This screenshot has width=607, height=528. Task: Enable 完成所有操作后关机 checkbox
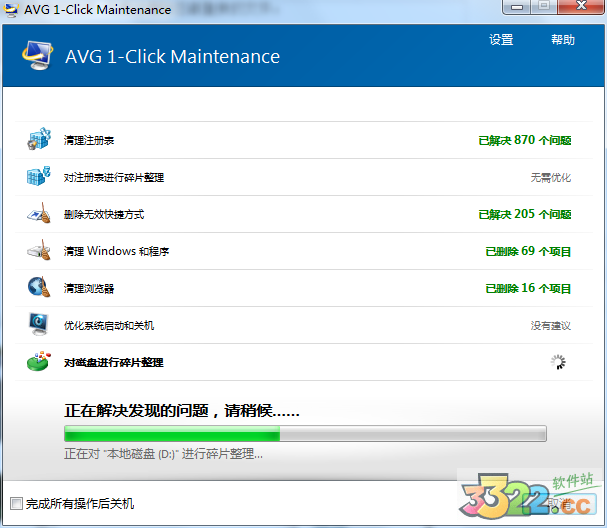point(16,504)
